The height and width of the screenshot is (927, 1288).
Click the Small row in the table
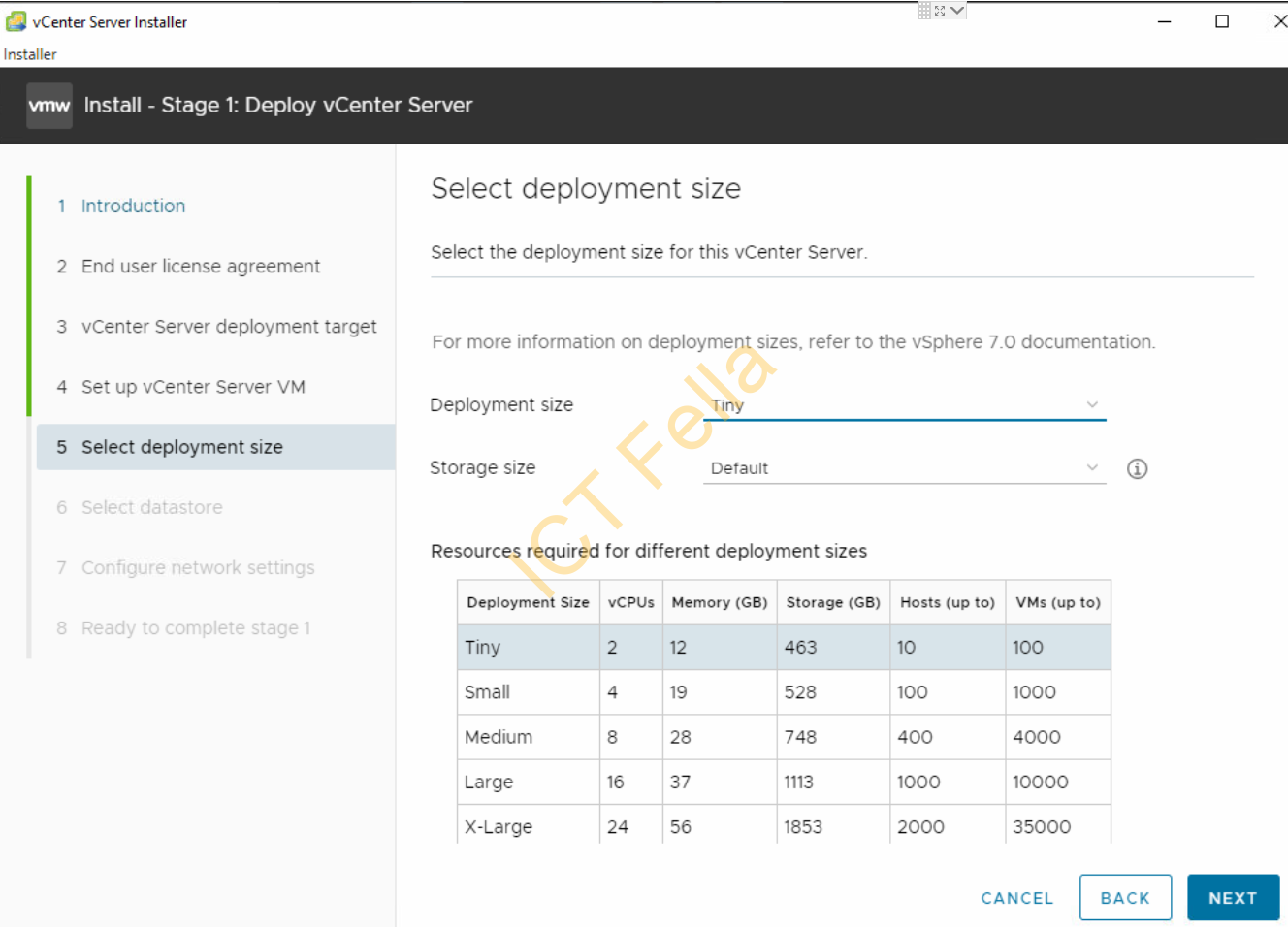pos(784,692)
